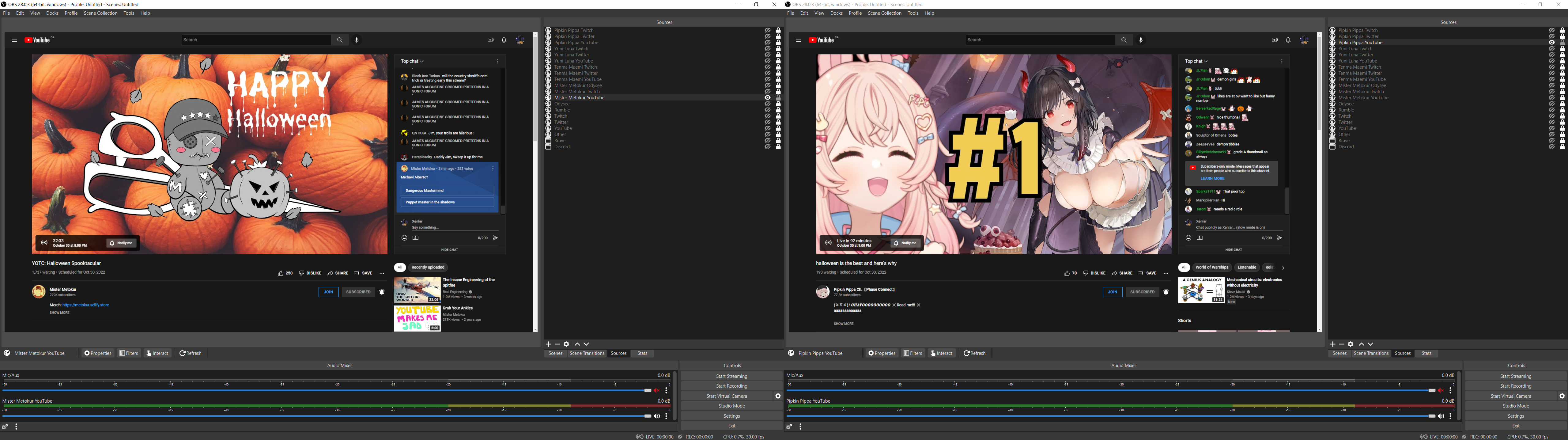Open more actions dots beside SAVE in left preview

coord(382,273)
